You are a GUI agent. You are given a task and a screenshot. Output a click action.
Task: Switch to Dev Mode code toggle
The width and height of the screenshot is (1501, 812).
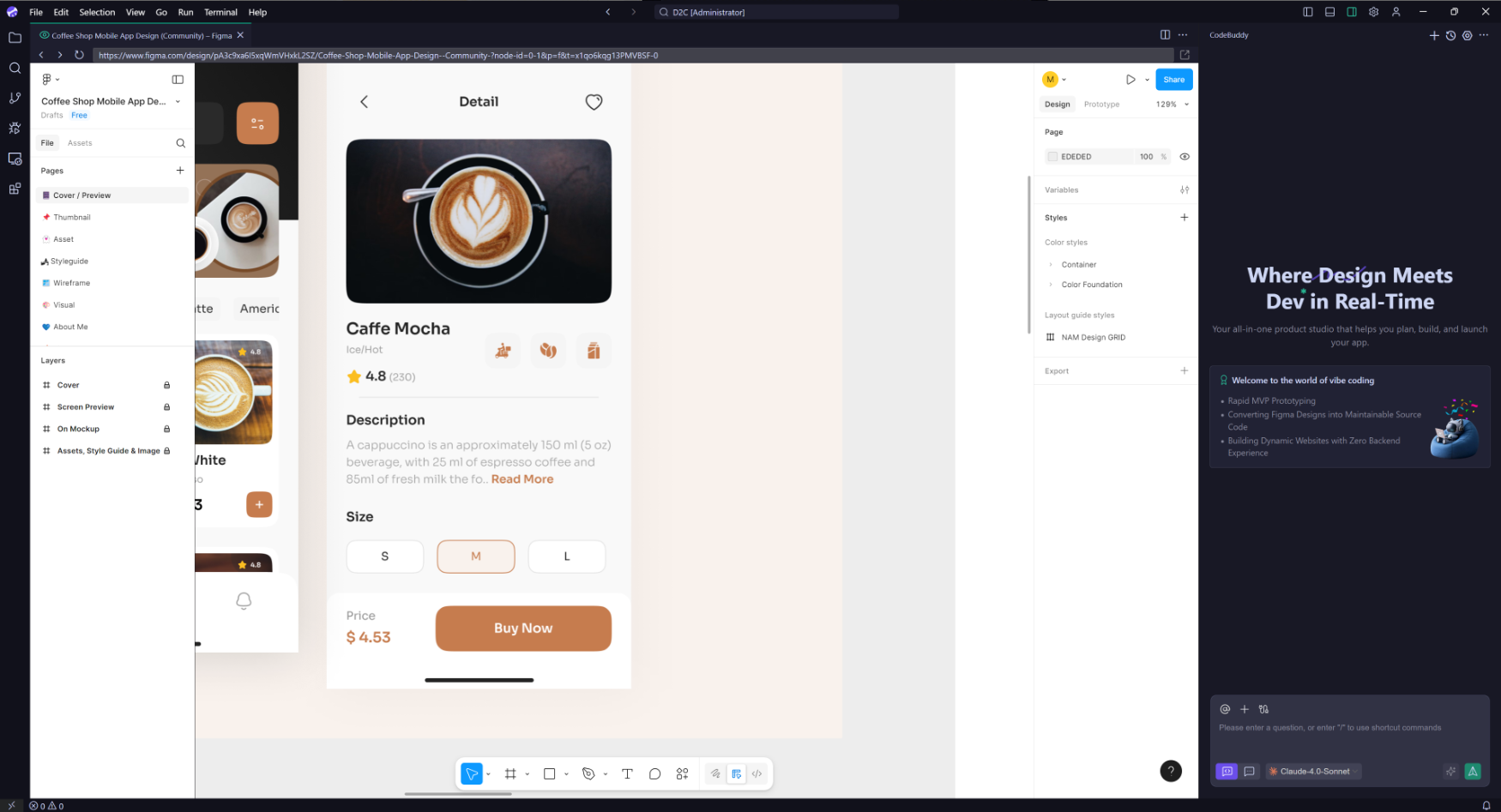point(757,773)
